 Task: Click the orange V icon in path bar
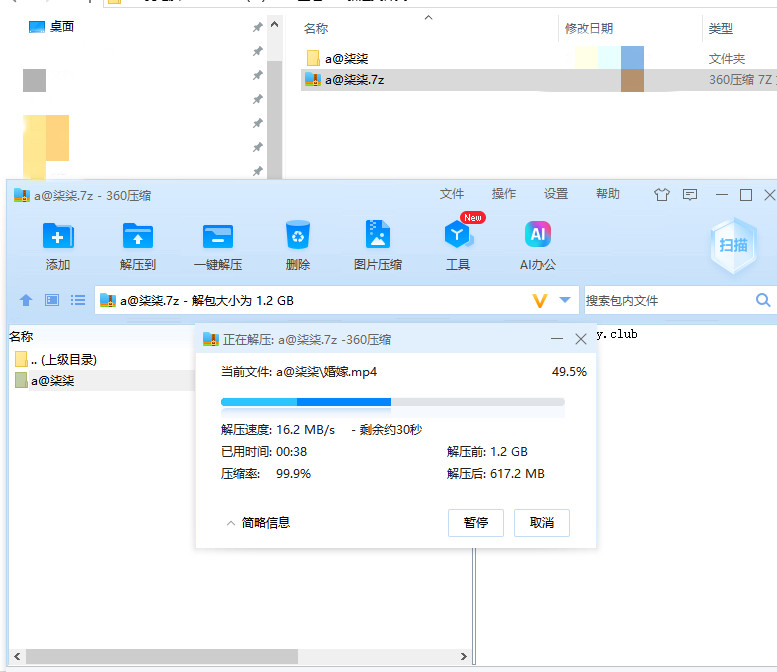pos(540,301)
